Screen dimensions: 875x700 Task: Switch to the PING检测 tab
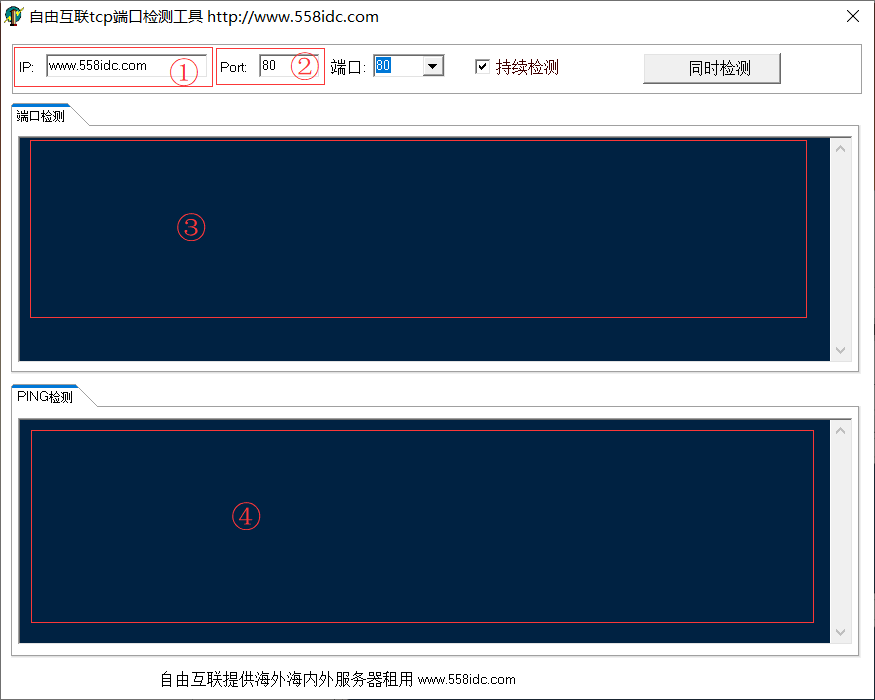coord(45,396)
